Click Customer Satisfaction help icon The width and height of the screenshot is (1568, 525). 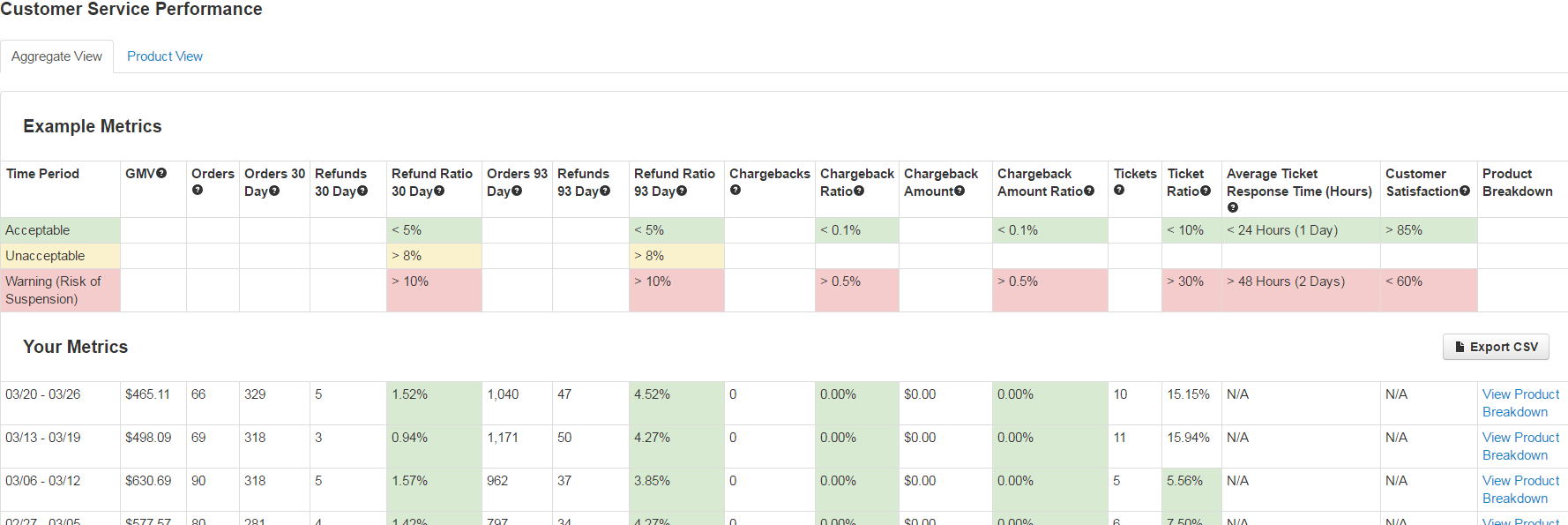(1465, 191)
